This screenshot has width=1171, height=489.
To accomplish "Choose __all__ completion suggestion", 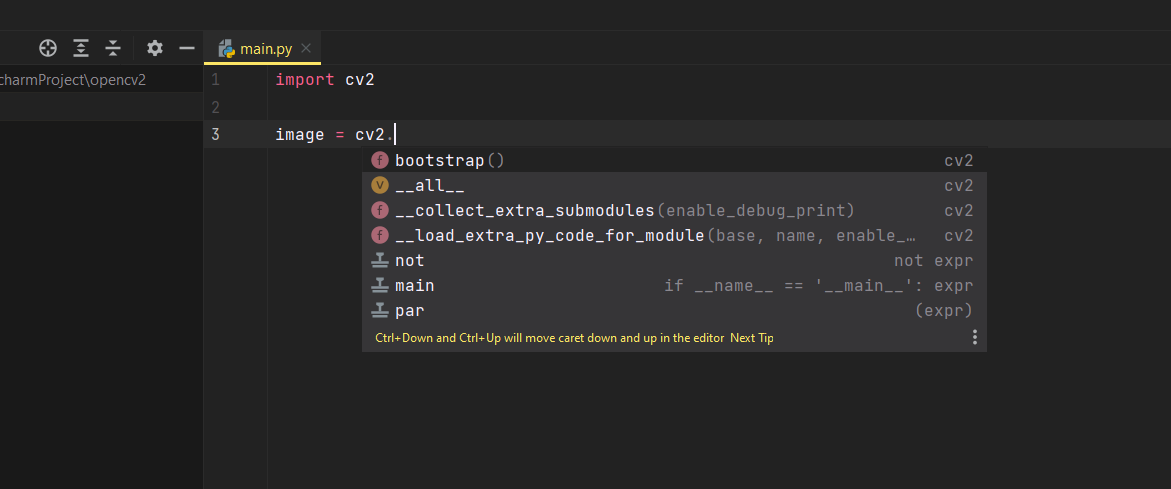I will point(430,185).
